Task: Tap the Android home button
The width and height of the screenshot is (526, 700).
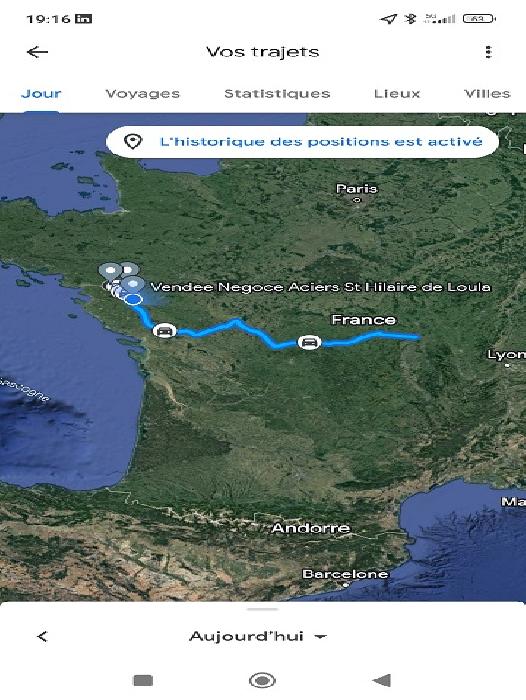Action: point(262,680)
